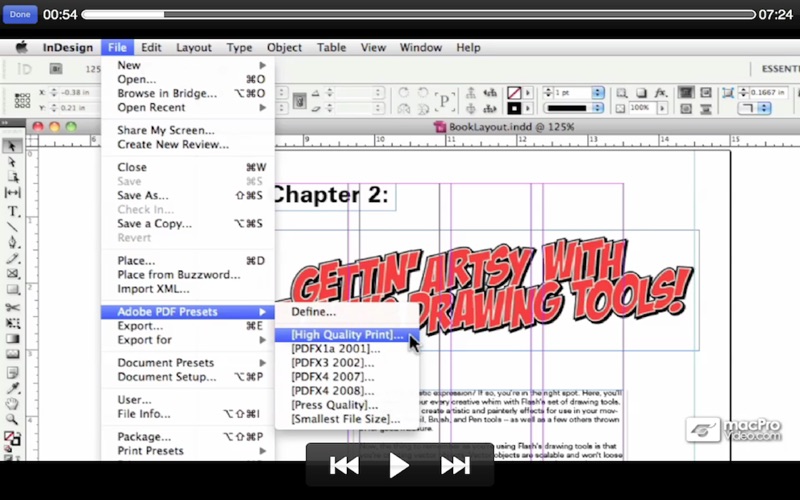This screenshot has width=800, height=500.
Task: Click the reference point grid icon
Action: [22, 100]
